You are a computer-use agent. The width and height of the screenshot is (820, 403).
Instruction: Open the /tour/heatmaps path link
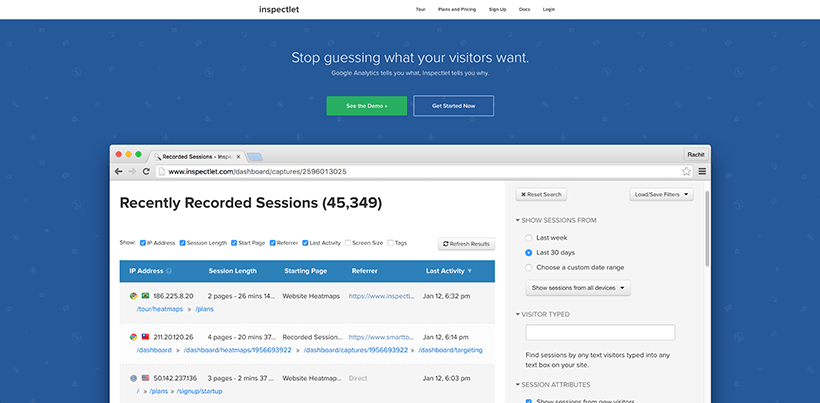coord(160,309)
